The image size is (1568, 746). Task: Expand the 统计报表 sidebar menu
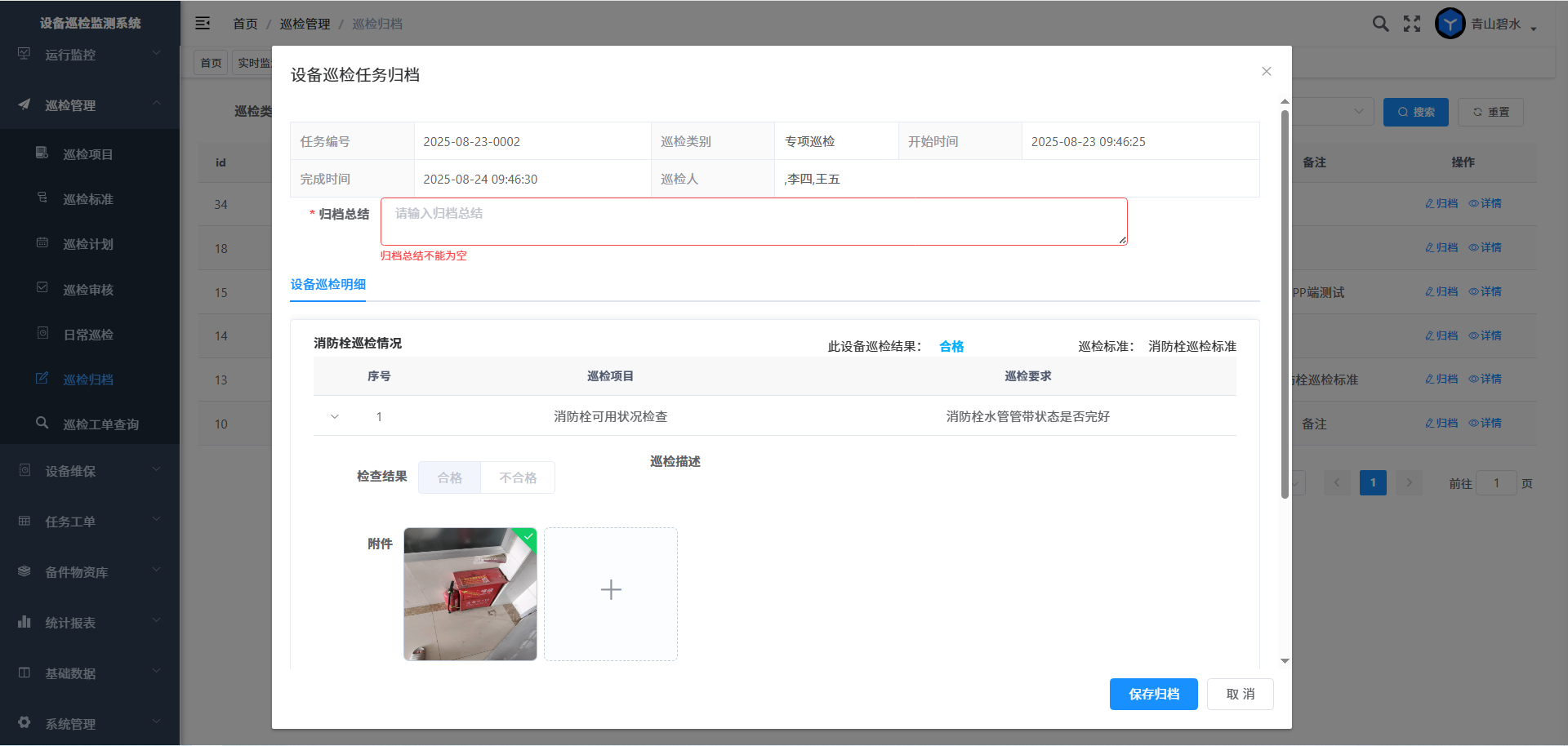(x=90, y=623)
